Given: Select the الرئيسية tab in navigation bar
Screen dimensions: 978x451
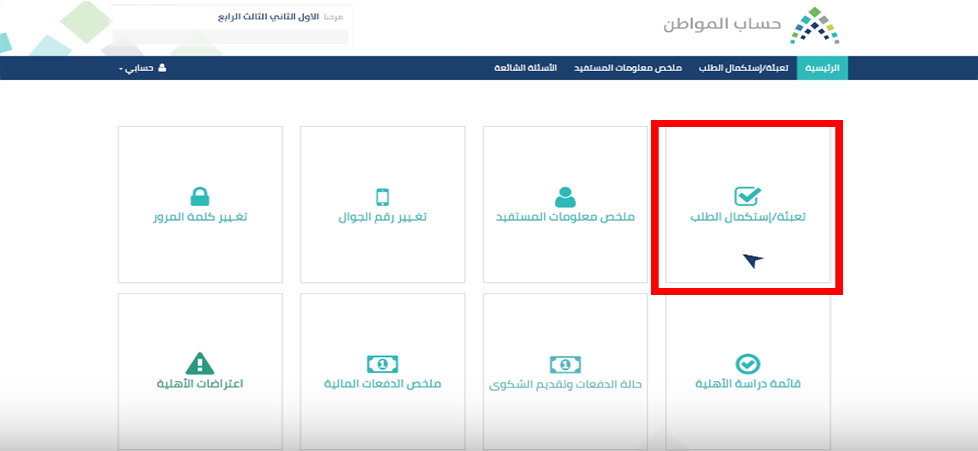Looking at the screenshot, I should (821, 68).
